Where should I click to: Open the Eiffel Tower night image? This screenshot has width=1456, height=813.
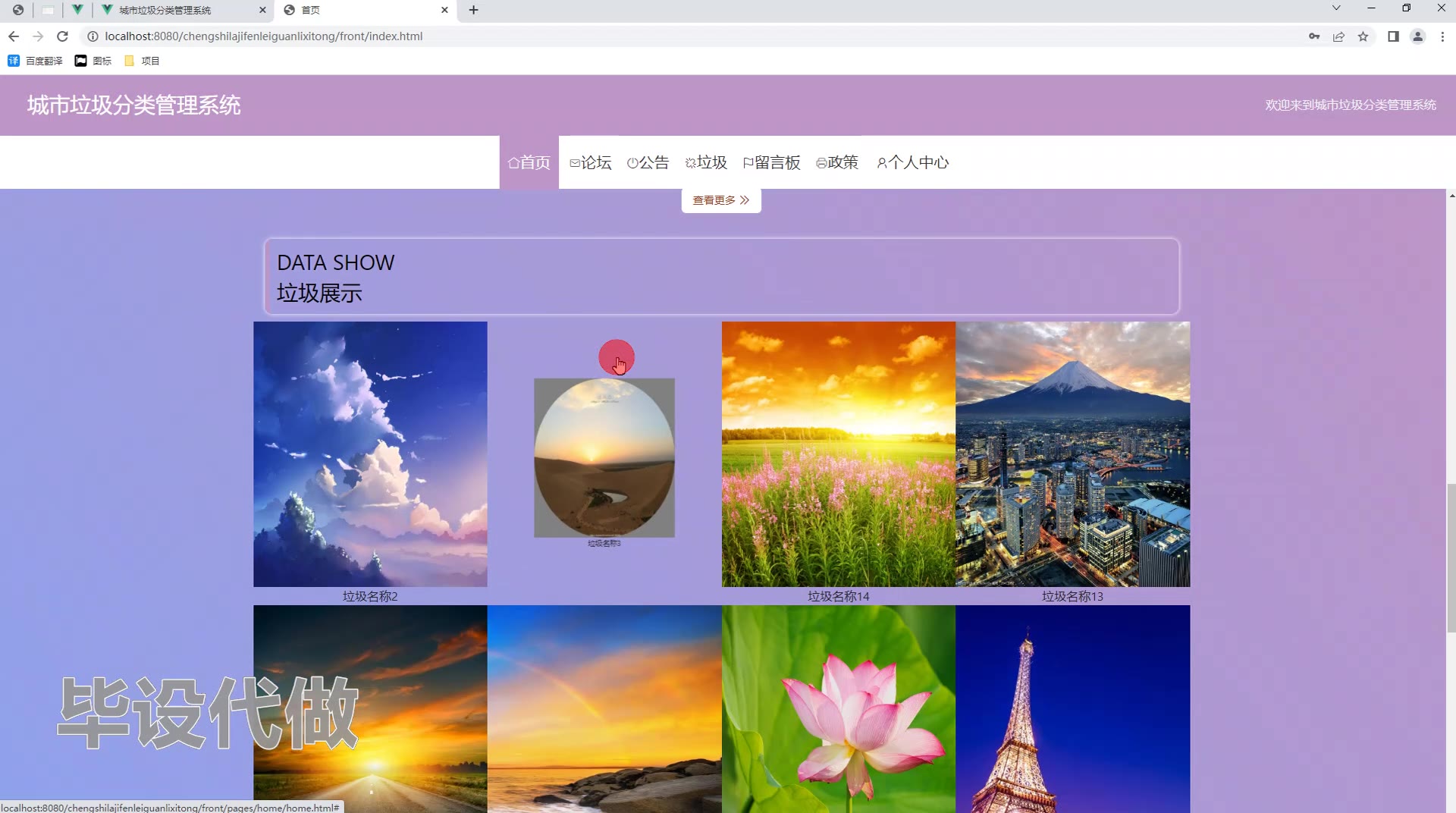click(x=1073, y=709)
